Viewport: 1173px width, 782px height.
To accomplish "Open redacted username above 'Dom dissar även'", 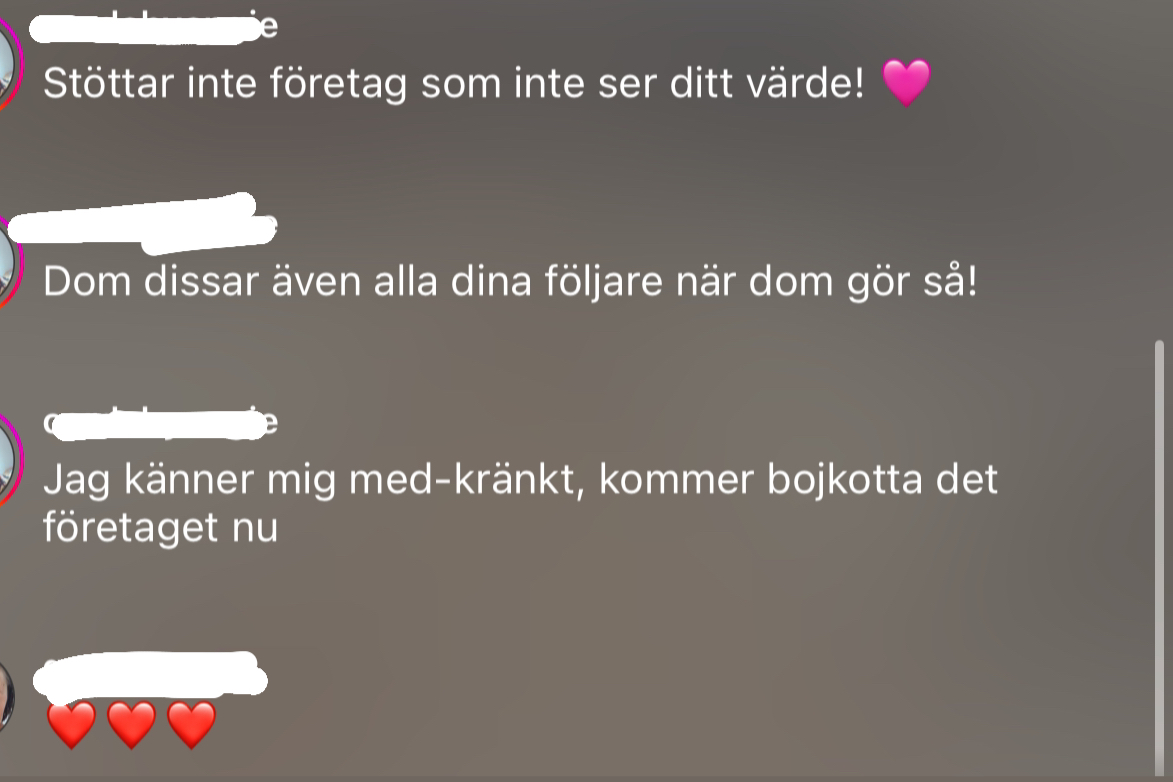I will click(142, 222).
